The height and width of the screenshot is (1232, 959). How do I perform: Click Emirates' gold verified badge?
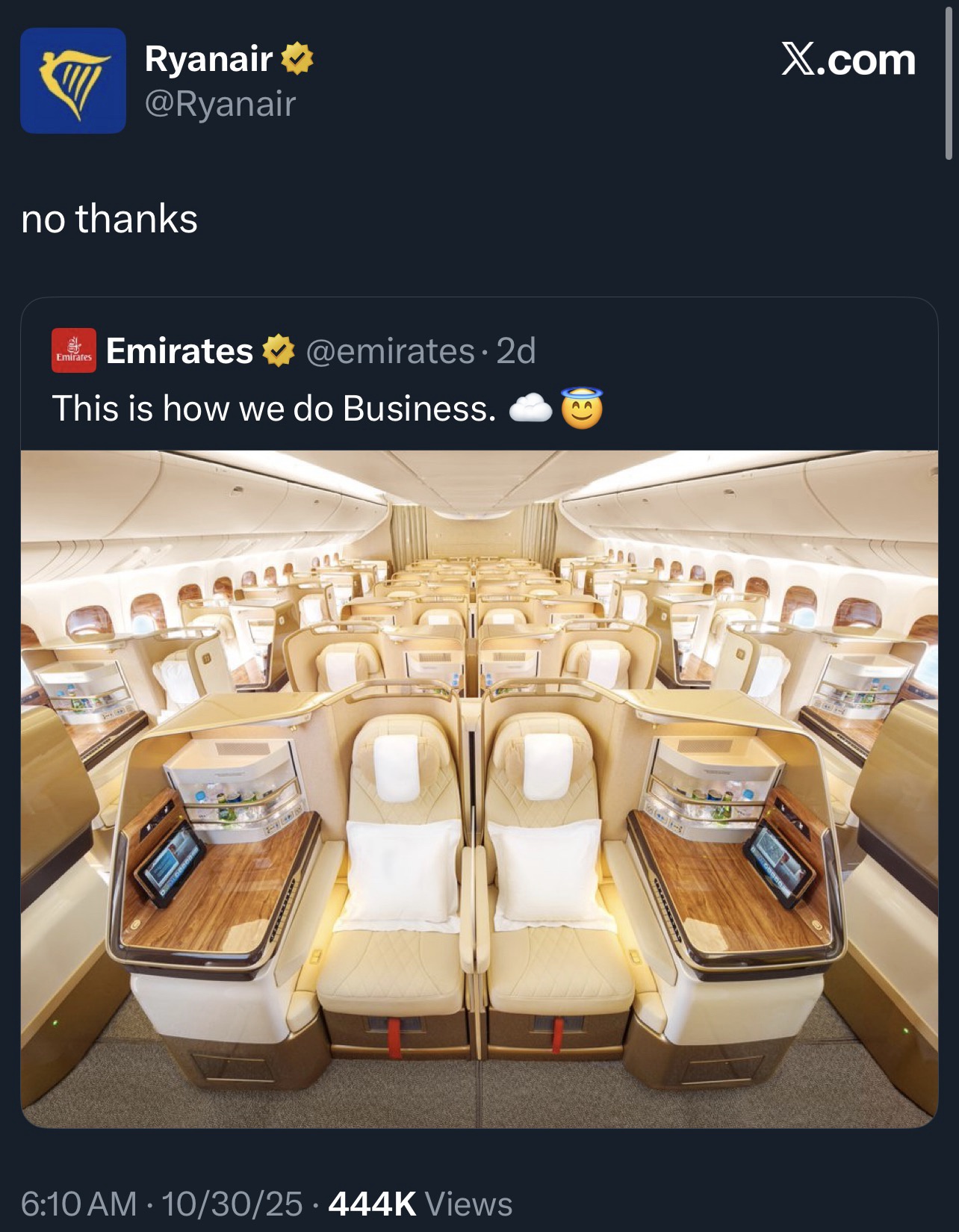279,350
